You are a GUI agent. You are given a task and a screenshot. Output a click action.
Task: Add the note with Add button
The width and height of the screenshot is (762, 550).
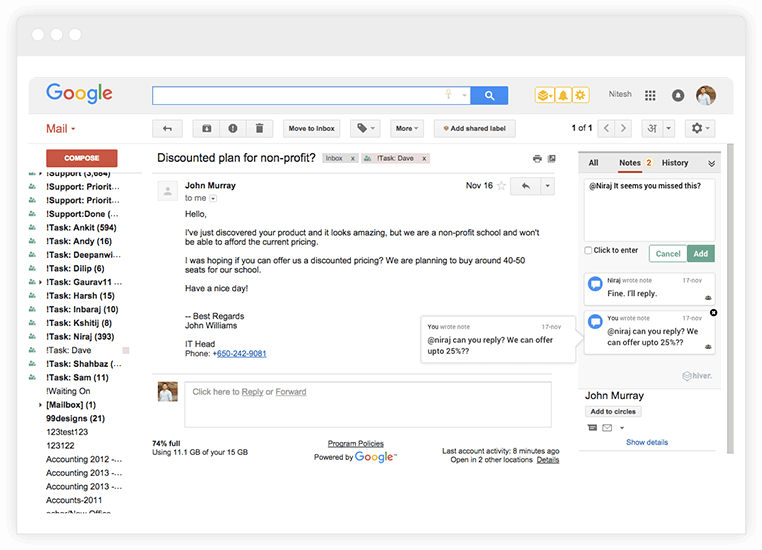click(700, 254)
